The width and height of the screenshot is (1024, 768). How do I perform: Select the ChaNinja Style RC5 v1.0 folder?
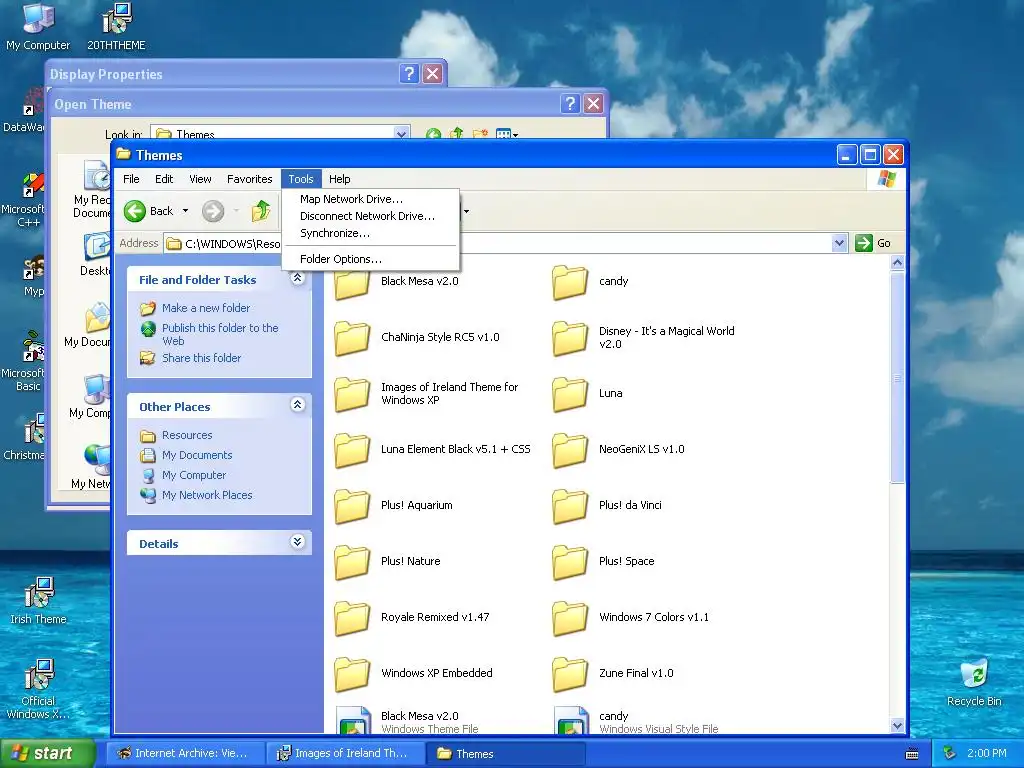(x=352, y=338)
